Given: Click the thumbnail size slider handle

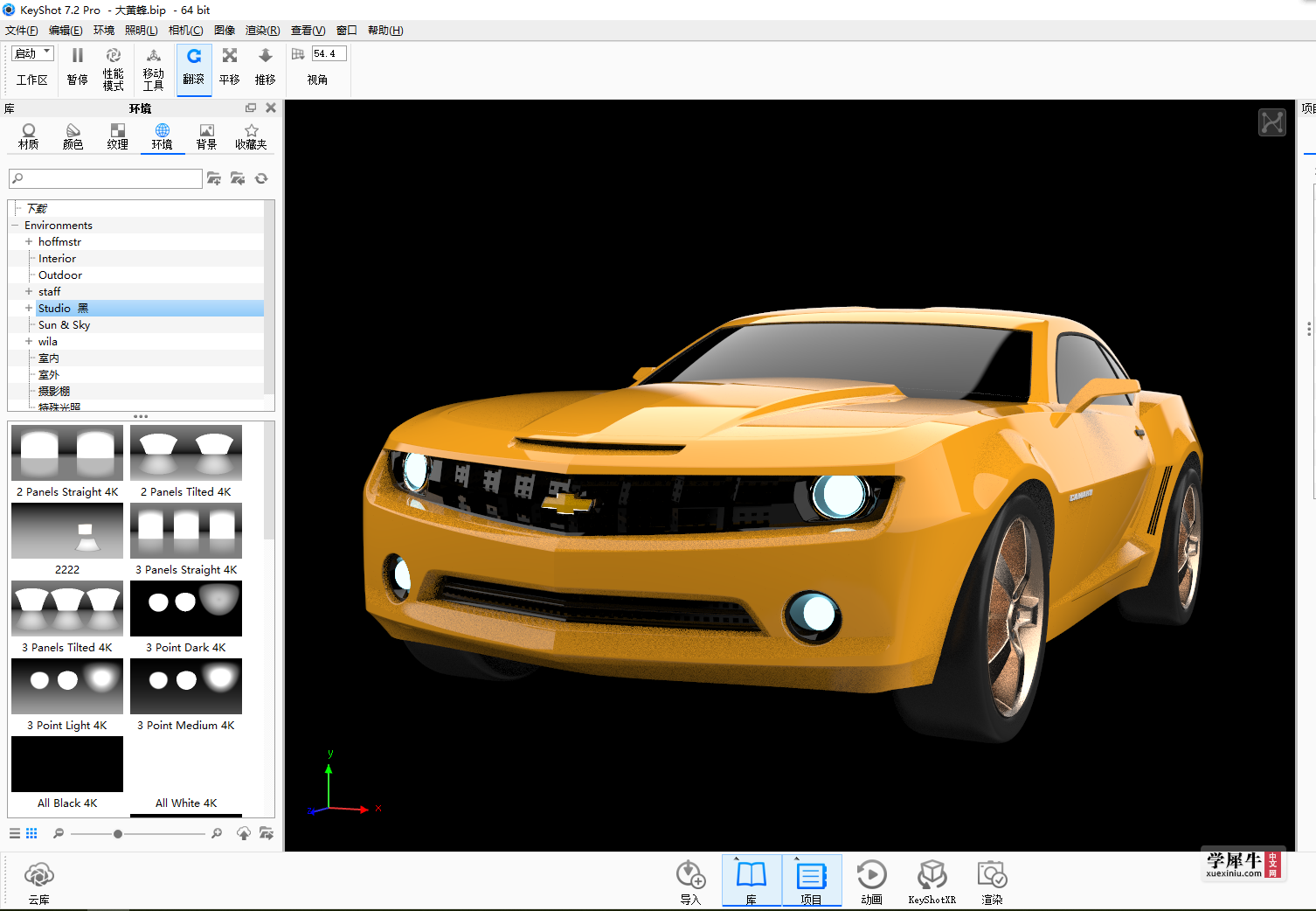Looking at the screenshot, I should click(118, 834).
